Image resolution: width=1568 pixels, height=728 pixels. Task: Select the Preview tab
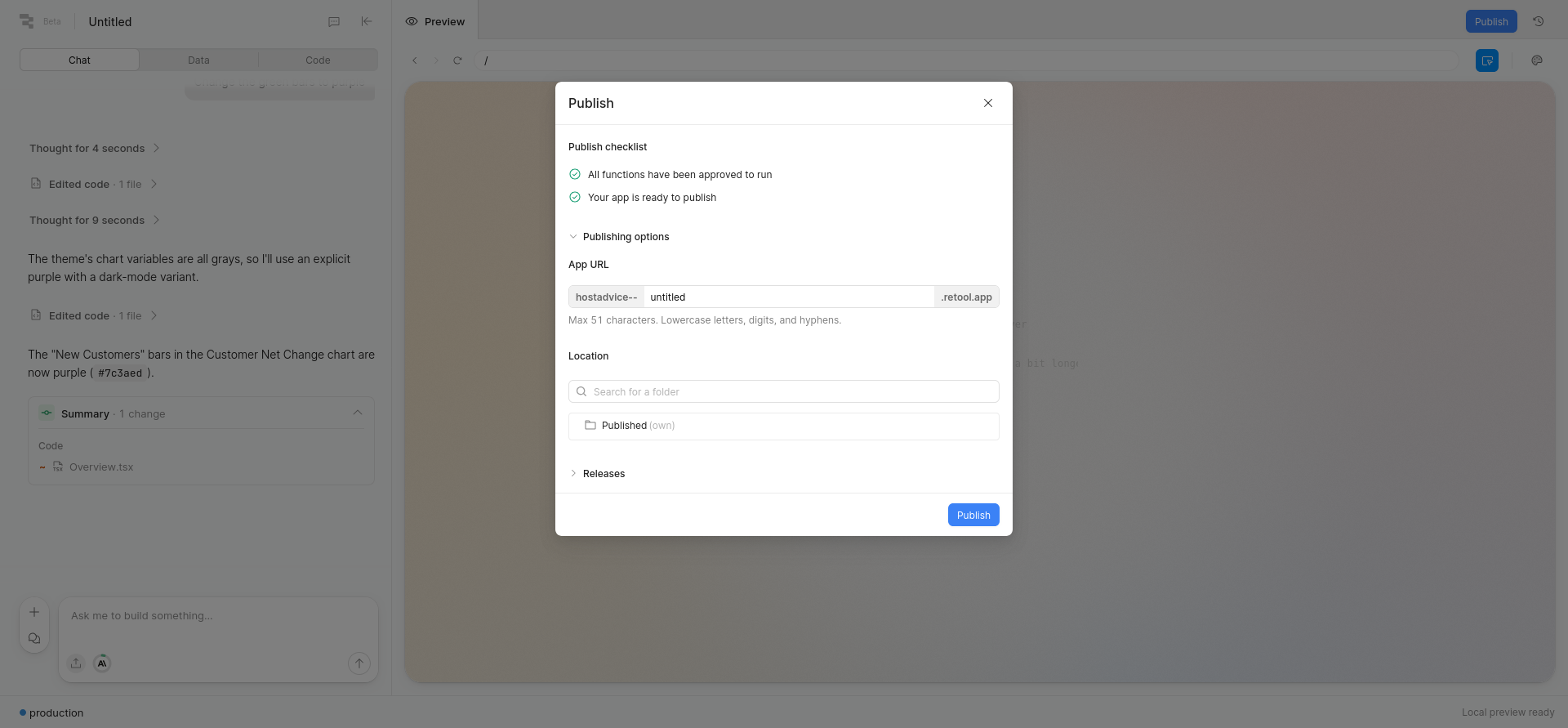click(435, 21)
